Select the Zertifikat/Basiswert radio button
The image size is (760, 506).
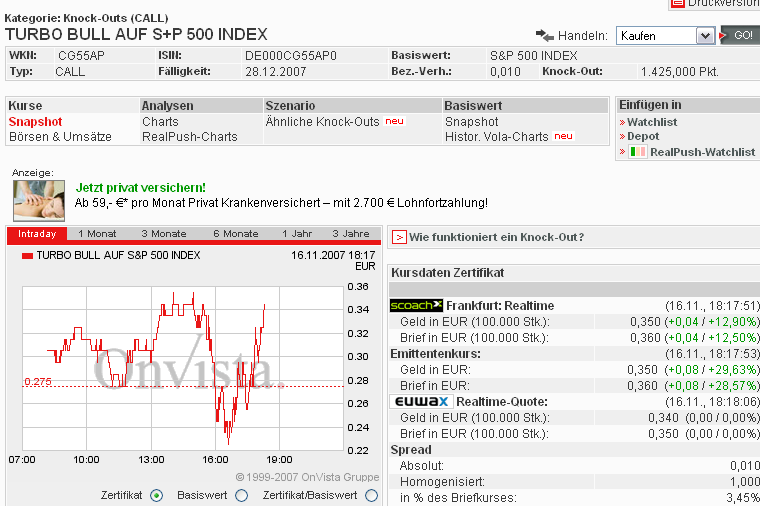point(371,495)
